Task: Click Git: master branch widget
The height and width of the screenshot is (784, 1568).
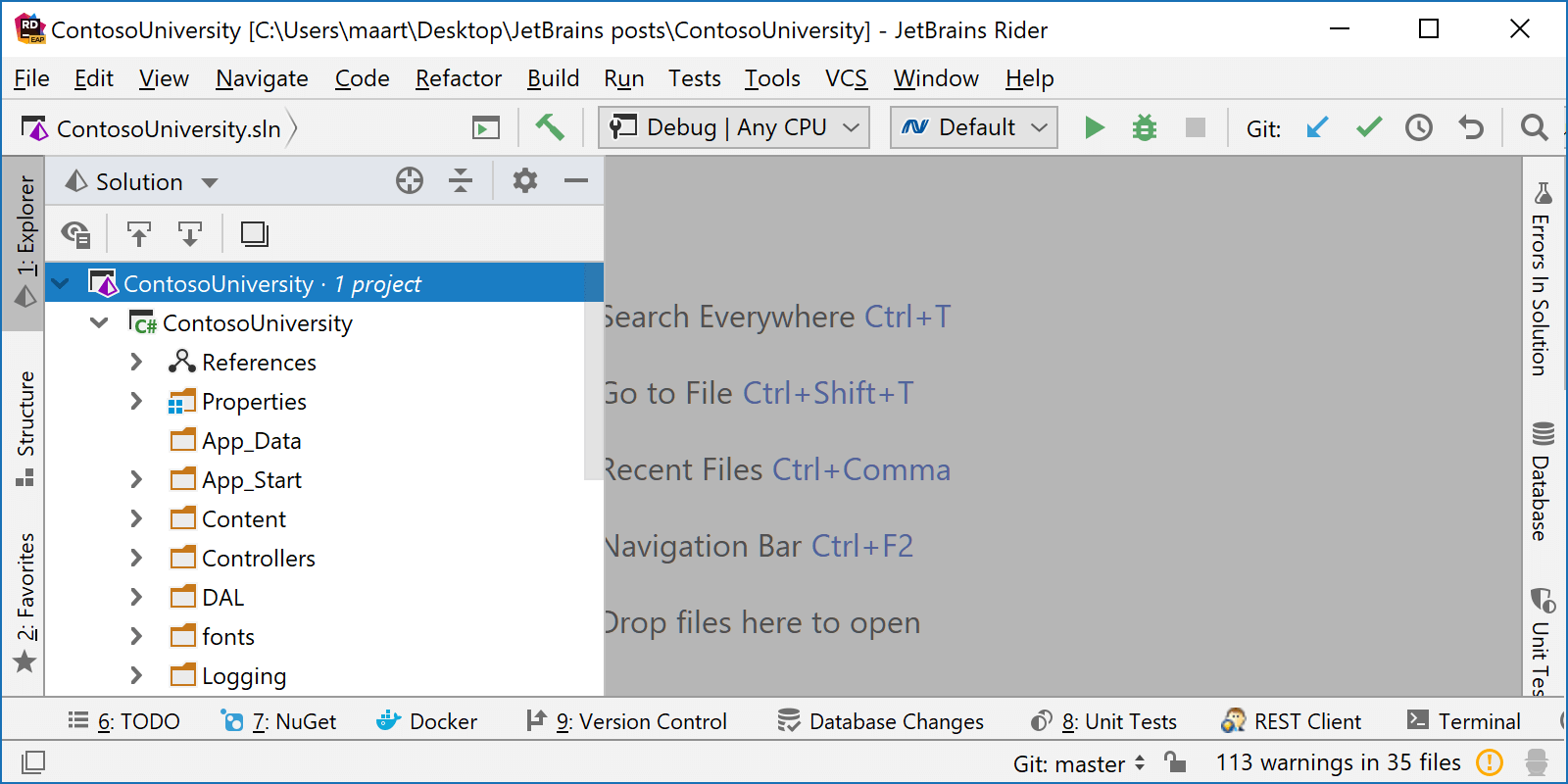Action: click(x=1079, y=763)
